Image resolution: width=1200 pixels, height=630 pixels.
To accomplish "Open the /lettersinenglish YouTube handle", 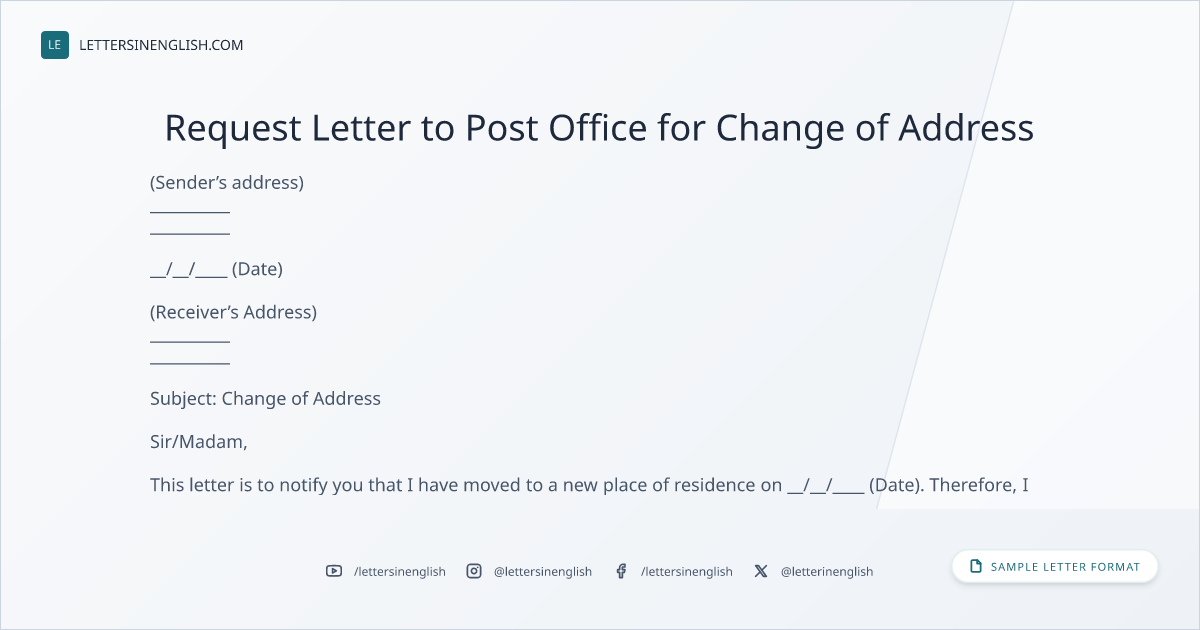I will 400,571.
